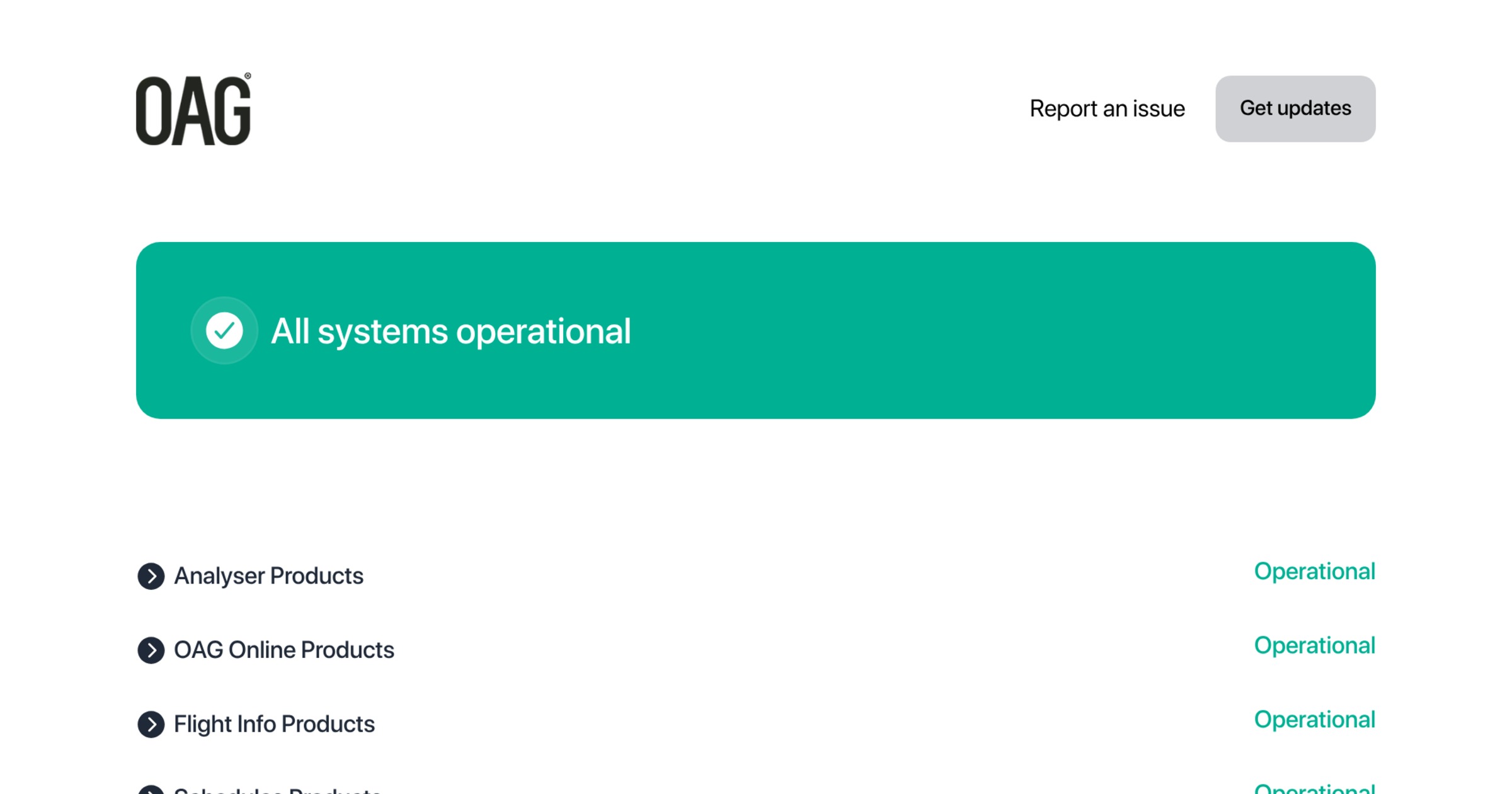Click Operational status beside Analyser Products
Screen dimensions: 1512x794
[1314, 572]
